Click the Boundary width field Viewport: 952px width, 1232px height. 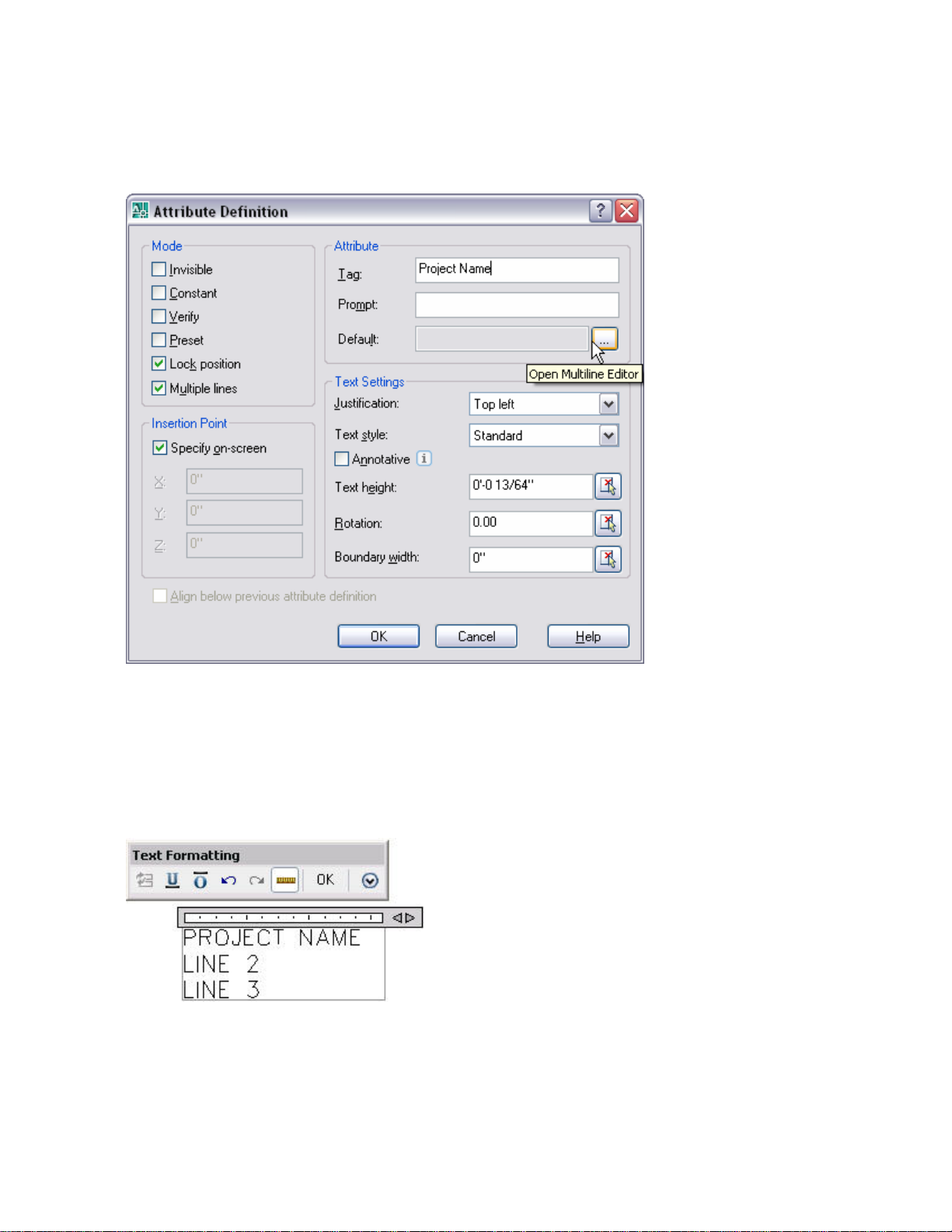(x=532, y=559)
